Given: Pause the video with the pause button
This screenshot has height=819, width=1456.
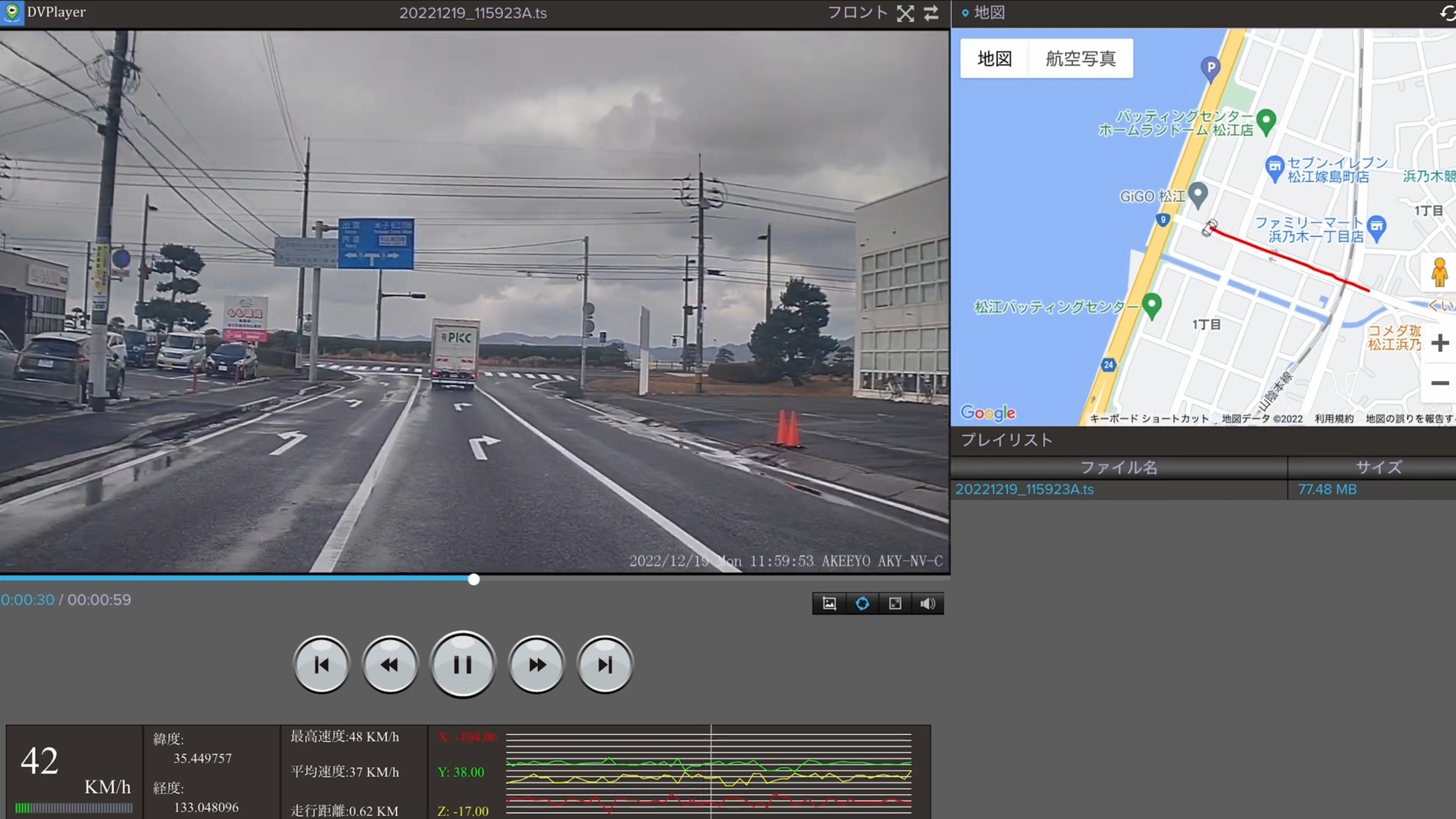Looking at the screenshot, I should (462, 665).
